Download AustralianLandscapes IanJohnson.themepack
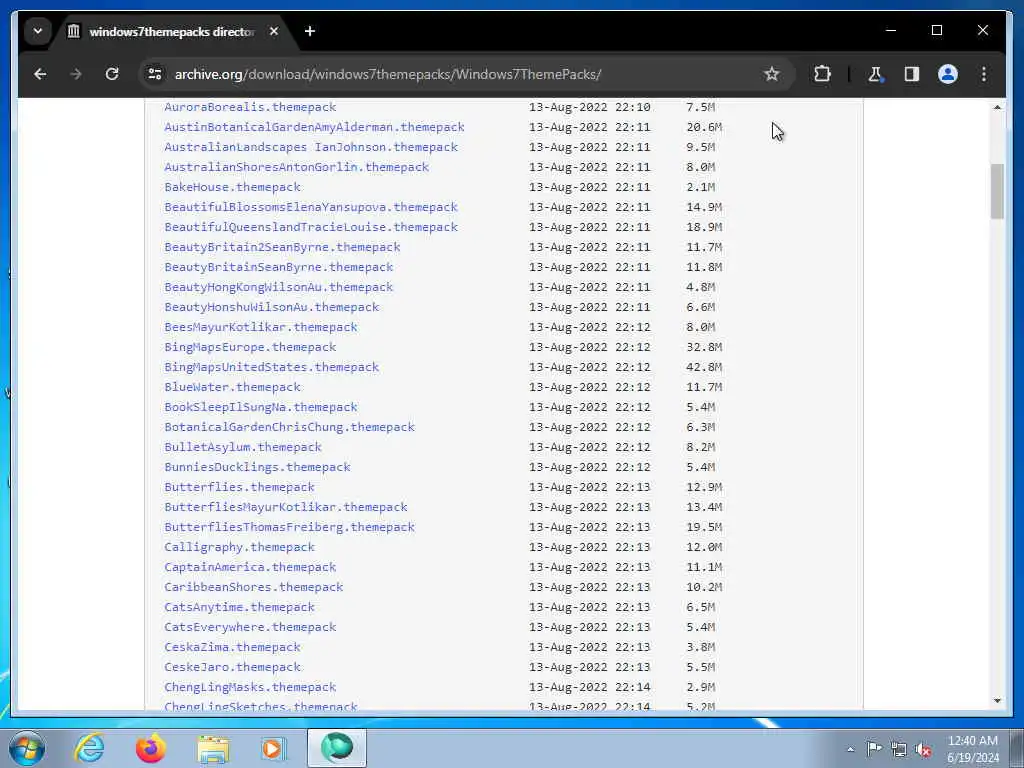This screenshot has width=1024, height=768. [x=311, y=147]
